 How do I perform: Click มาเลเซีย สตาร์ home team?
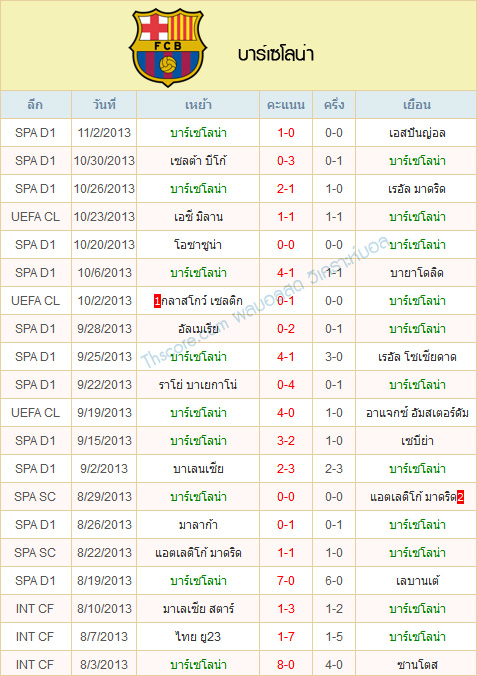coord(198,609)
